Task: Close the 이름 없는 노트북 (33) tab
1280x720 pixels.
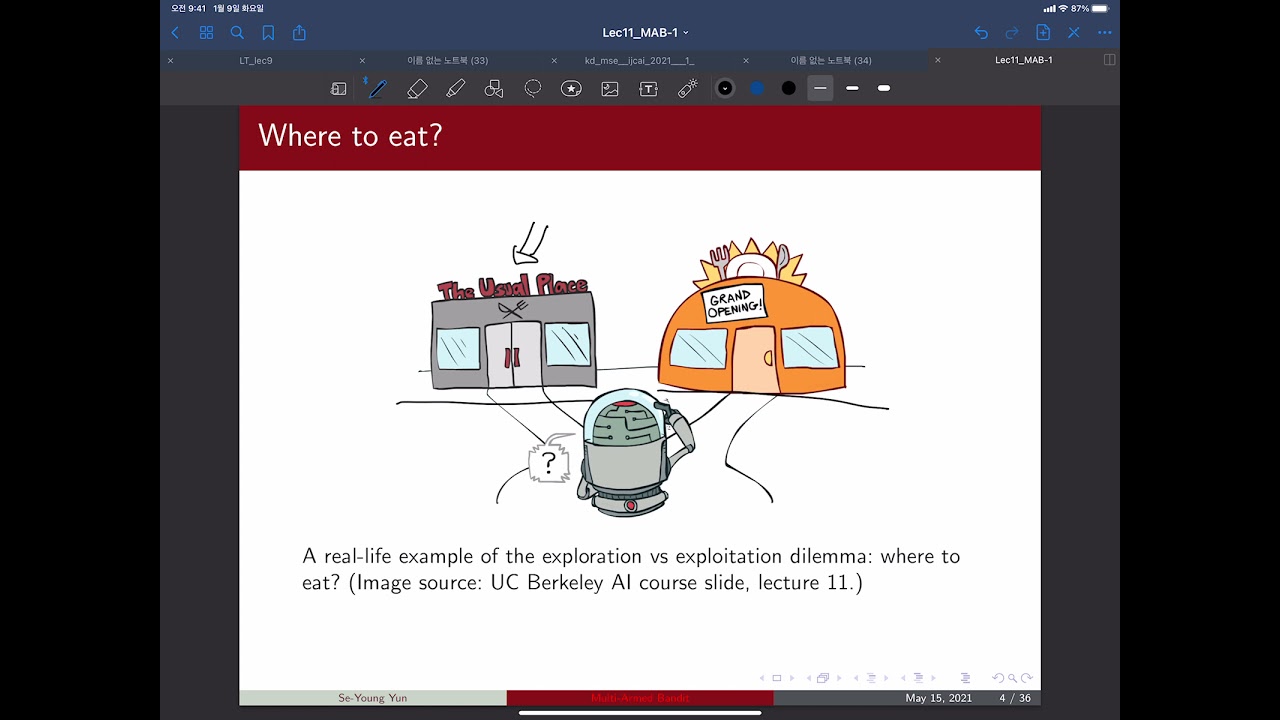Action: 362,60
